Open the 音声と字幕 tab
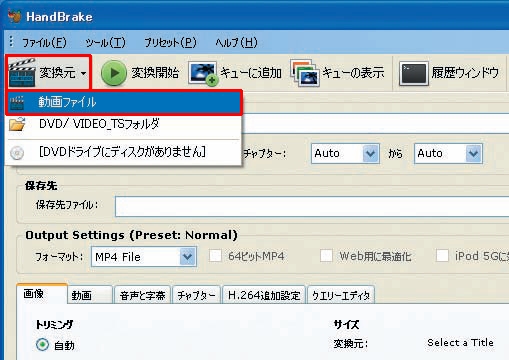Screen dimensions: 509x360 (x=142, y=295)
